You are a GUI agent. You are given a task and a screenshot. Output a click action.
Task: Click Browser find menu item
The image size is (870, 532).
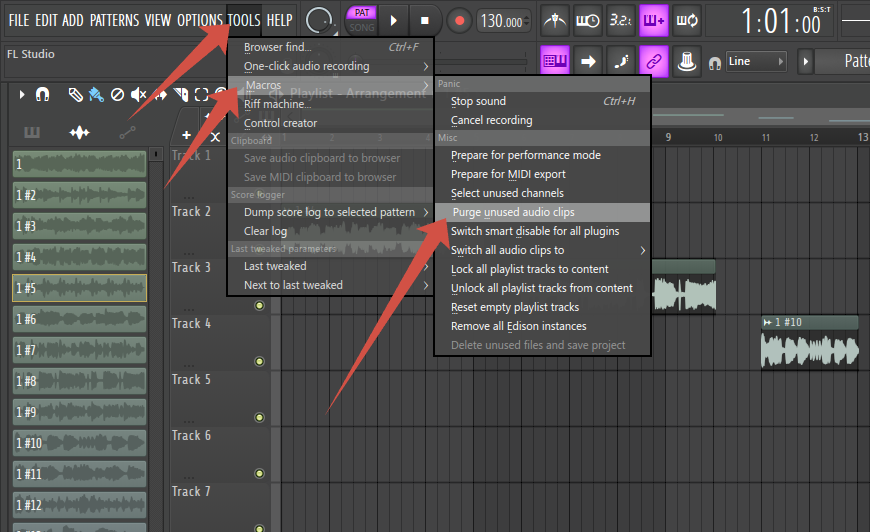tap(331, 47)
